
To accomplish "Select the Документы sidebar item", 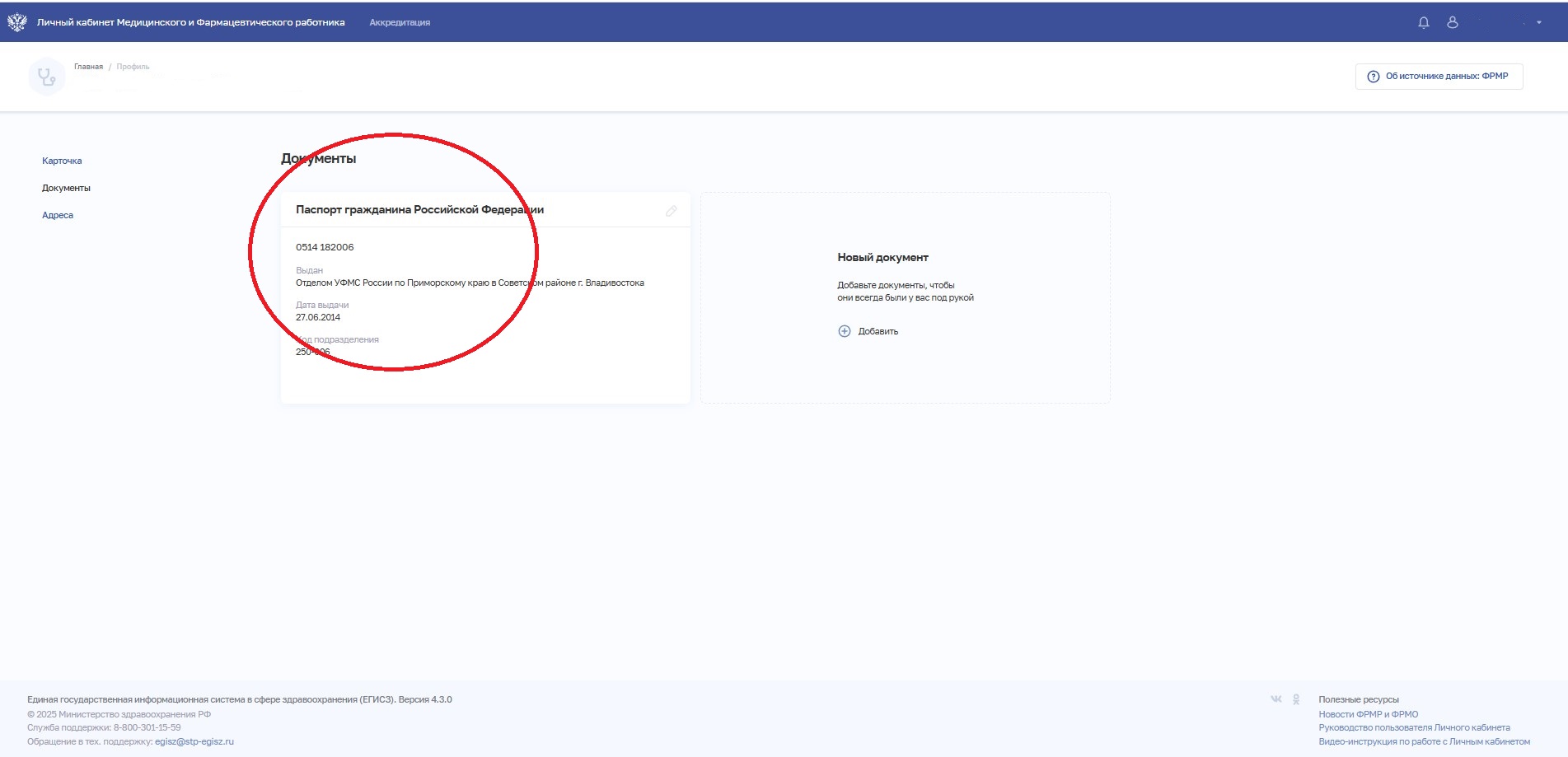I will pyautogui.click(x=66, y=188).
